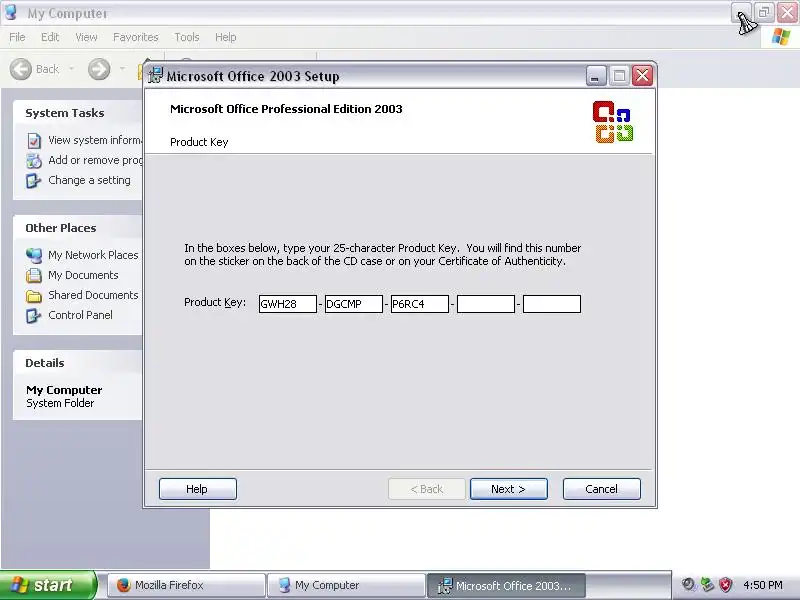This screenshot has height=600, width=800.
Task: Close the My Computer window
Action: [787, 12]
